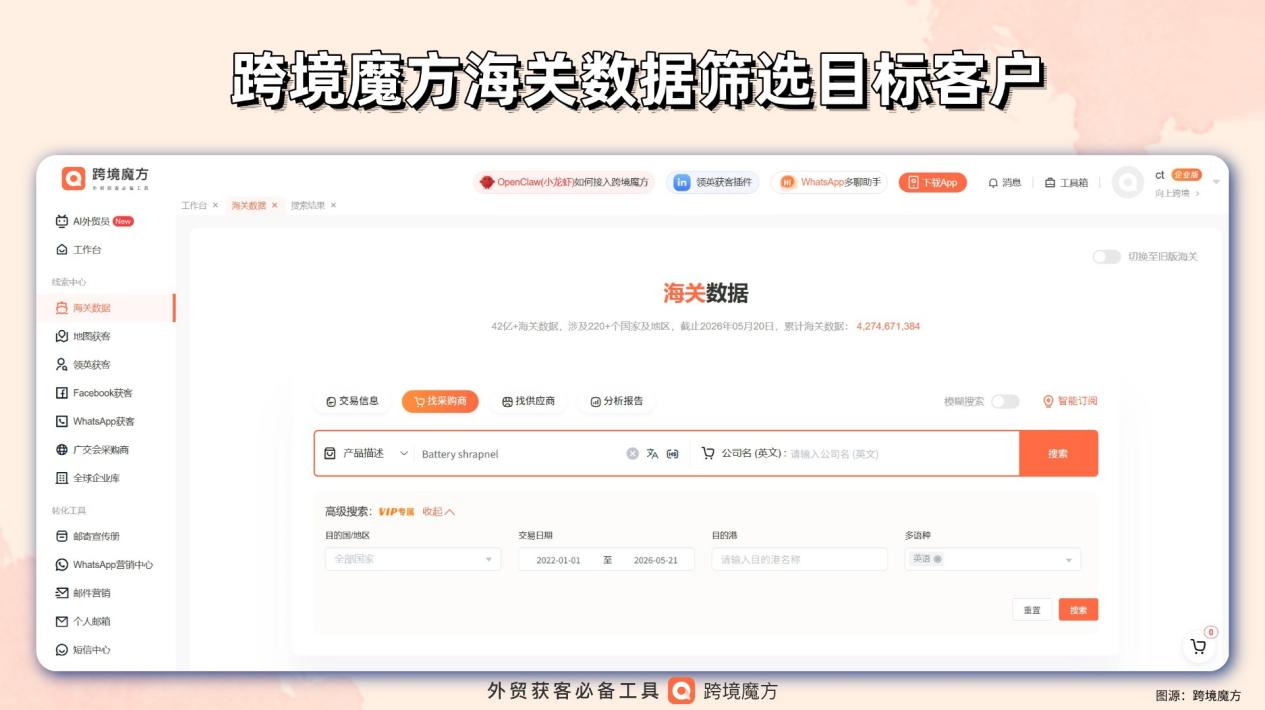Close the 搜索结果 tab
The image size is (1265, 710).
click(334, 205)
